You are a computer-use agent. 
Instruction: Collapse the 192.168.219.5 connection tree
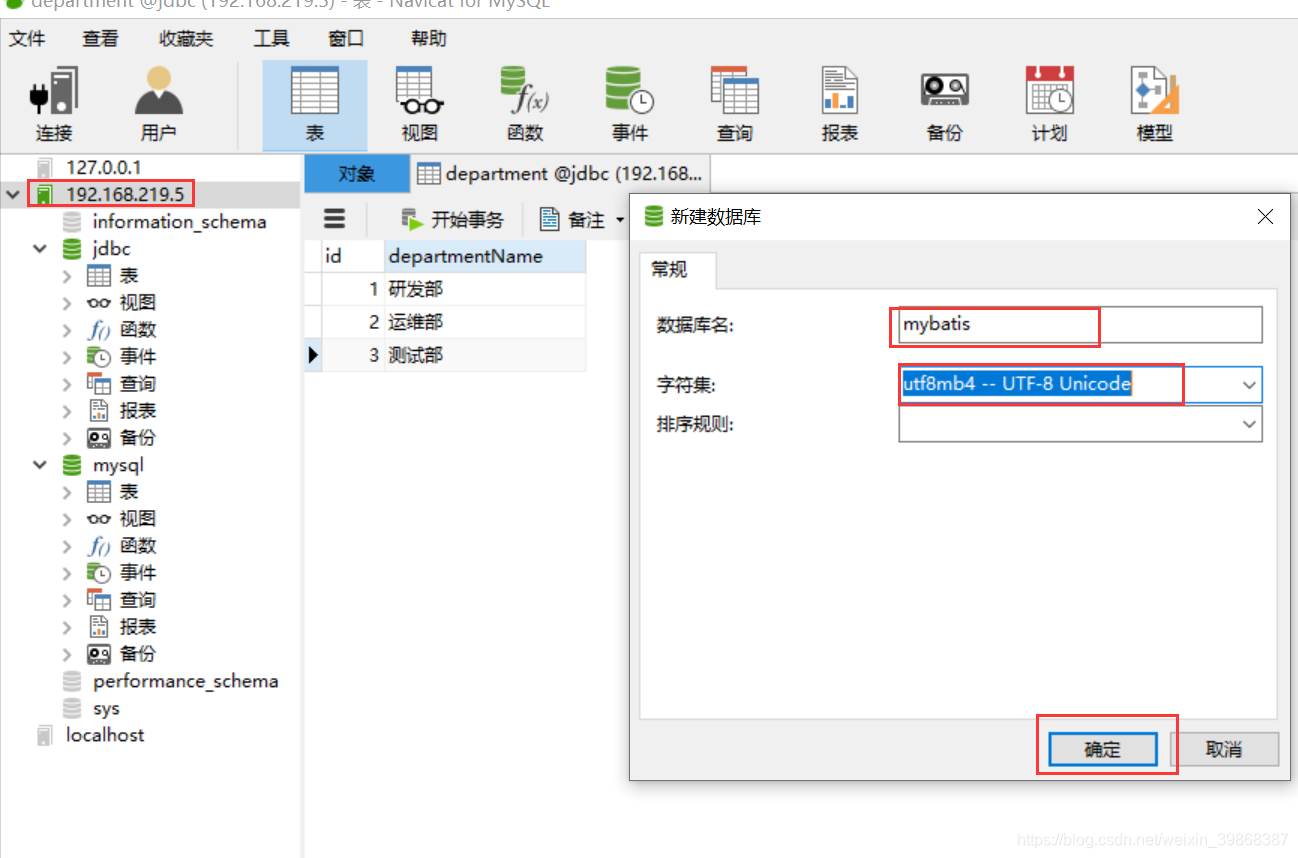click(x=13, y=194)
